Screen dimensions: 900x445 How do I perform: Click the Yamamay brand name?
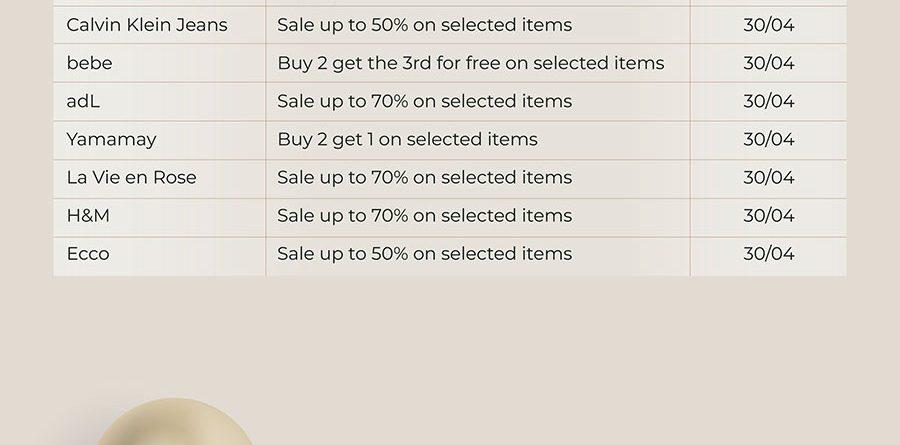[x=111, y=140]
